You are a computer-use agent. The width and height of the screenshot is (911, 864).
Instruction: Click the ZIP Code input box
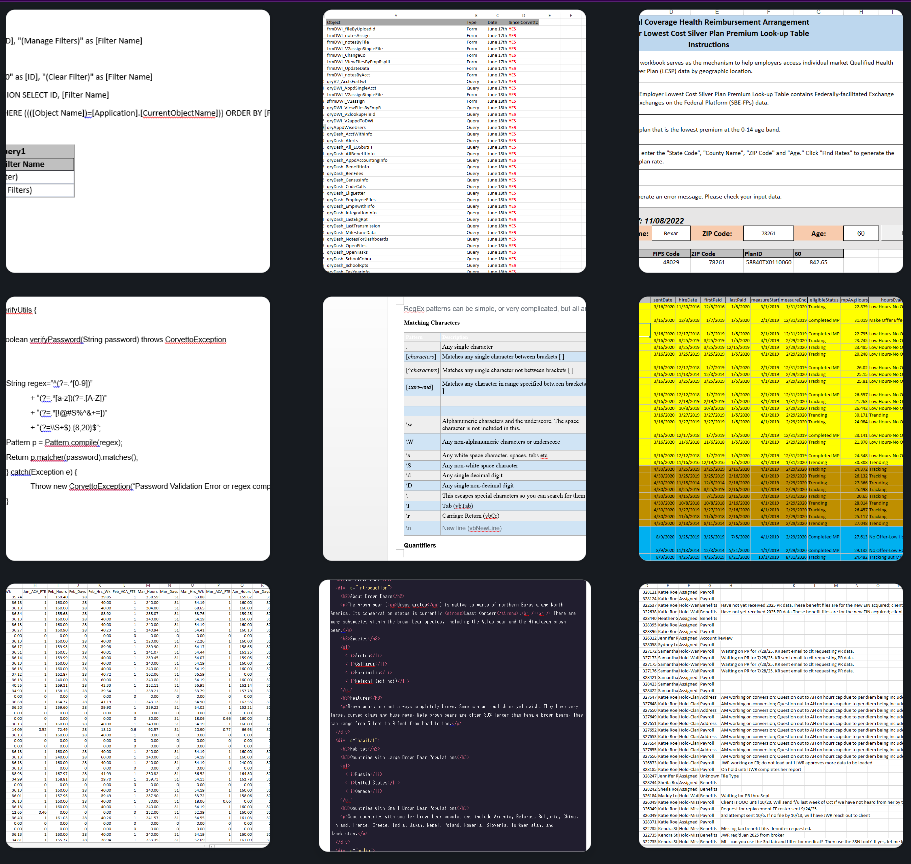click(x=768, y=233)
